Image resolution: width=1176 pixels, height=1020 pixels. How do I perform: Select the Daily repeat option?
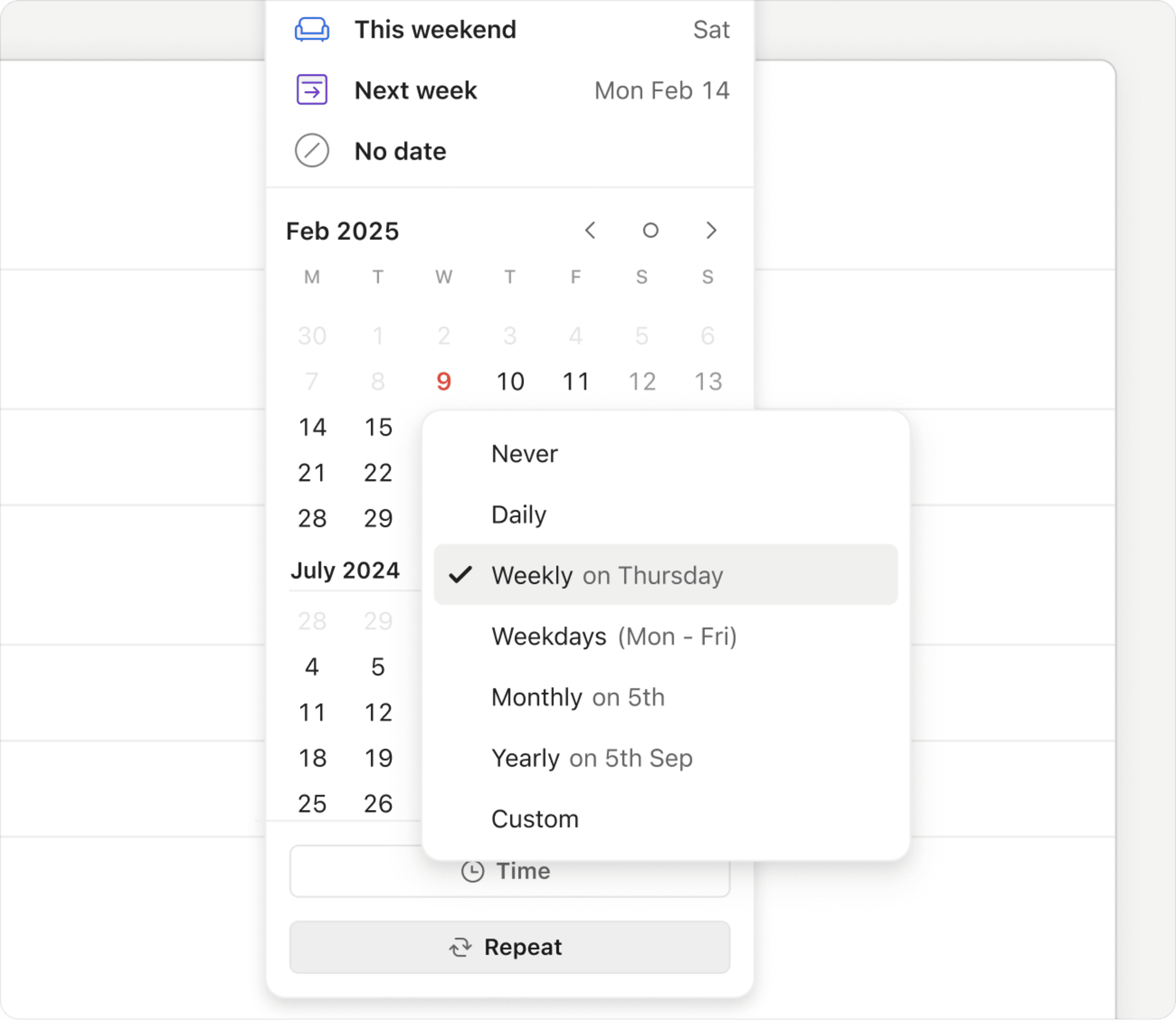click(x=519, y=514)
